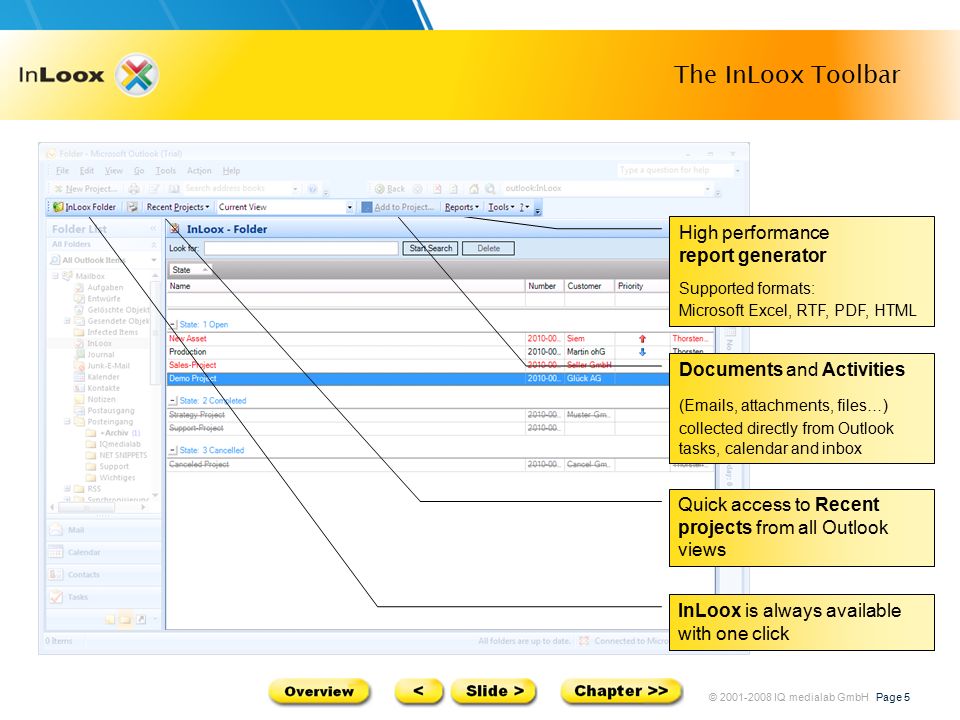
Task: Click the Overview slide button
Action: tap(319, 691)
